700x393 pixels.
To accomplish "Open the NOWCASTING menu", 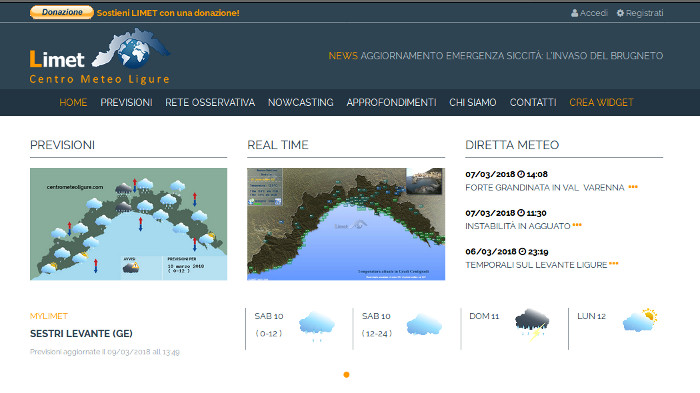I will (300, 102).
